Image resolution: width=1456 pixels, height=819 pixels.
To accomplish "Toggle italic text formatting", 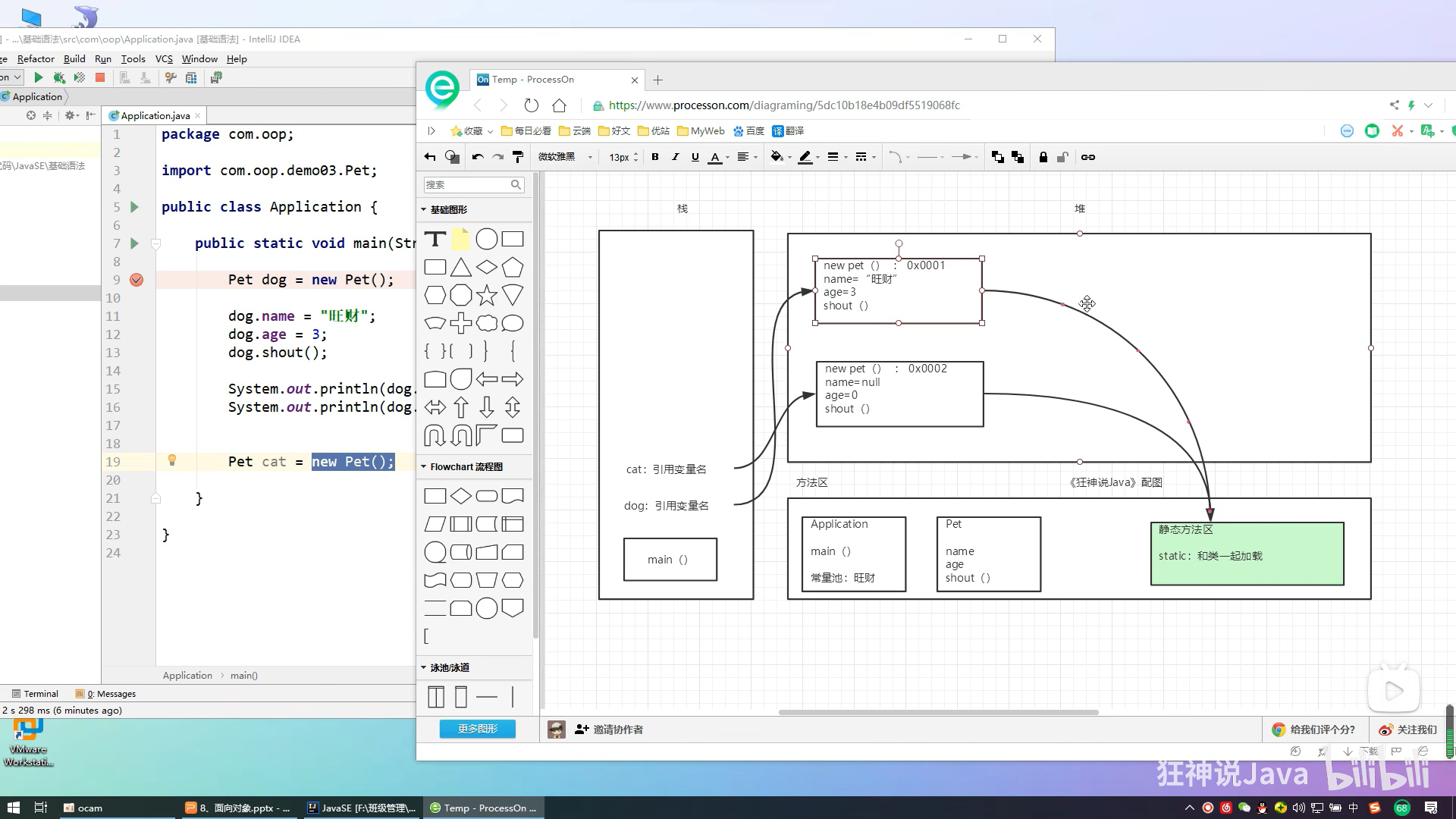I will (675, 157).
